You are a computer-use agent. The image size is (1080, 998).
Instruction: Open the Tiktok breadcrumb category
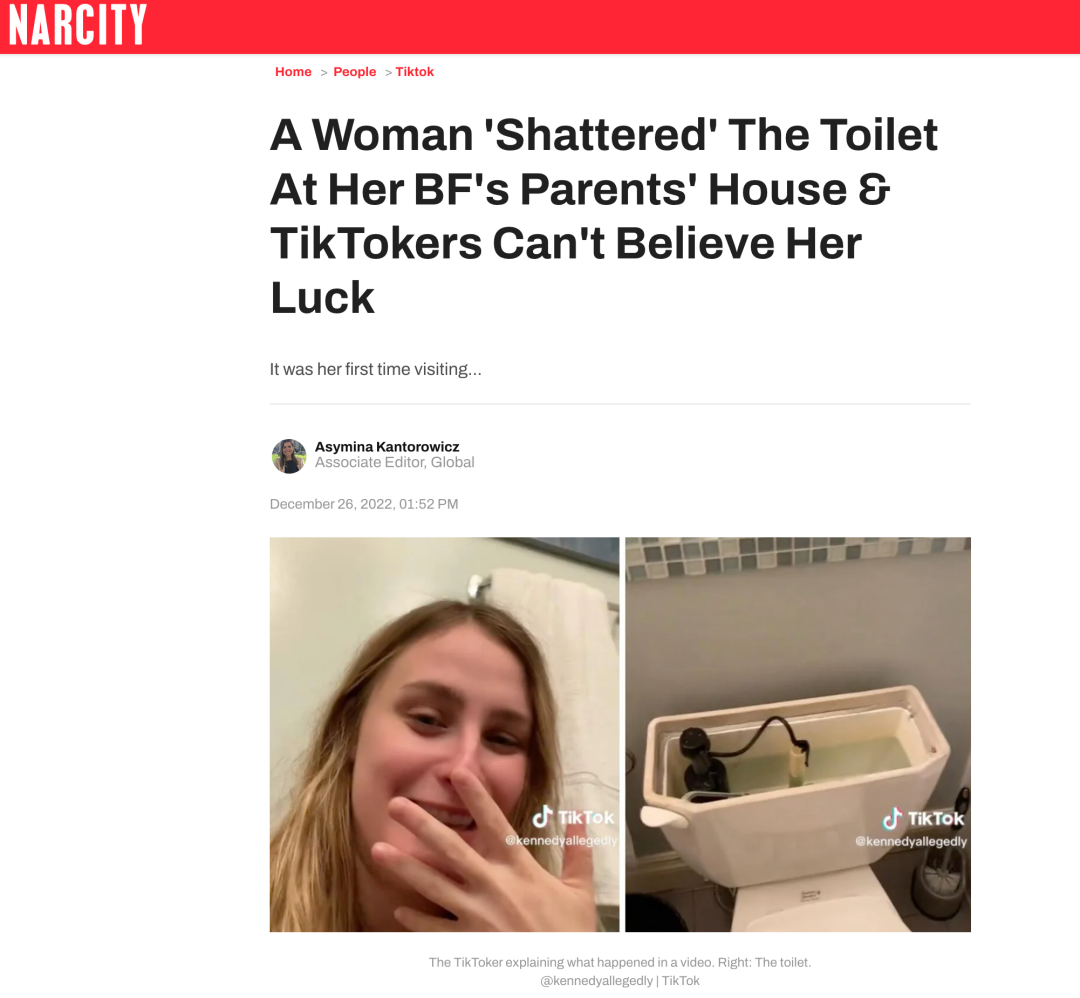pos(415,72)
